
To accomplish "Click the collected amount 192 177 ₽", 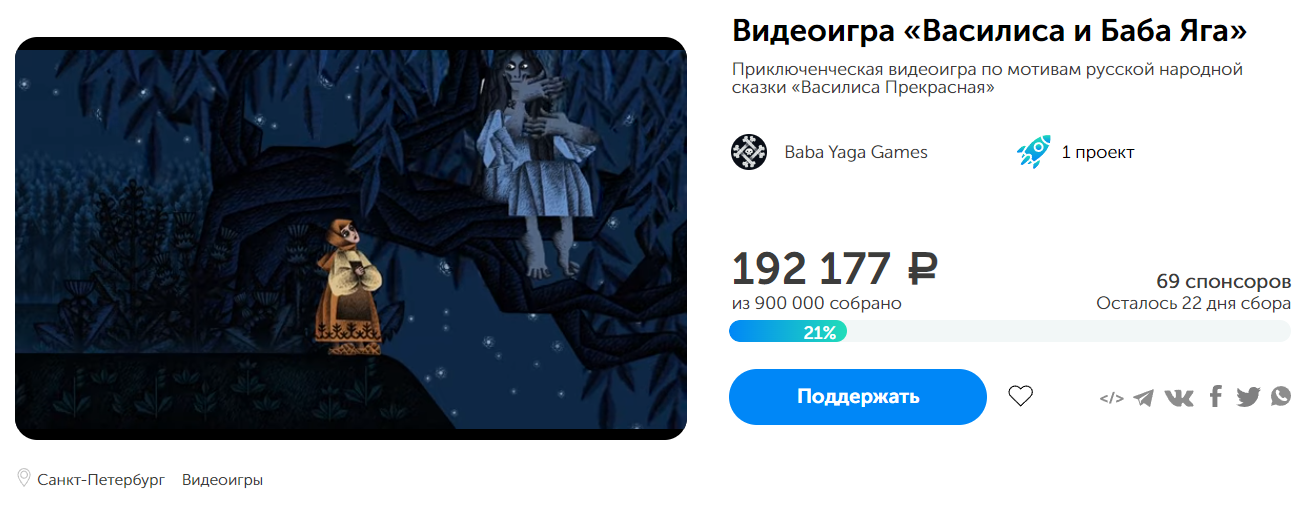I will click(835, 269).
